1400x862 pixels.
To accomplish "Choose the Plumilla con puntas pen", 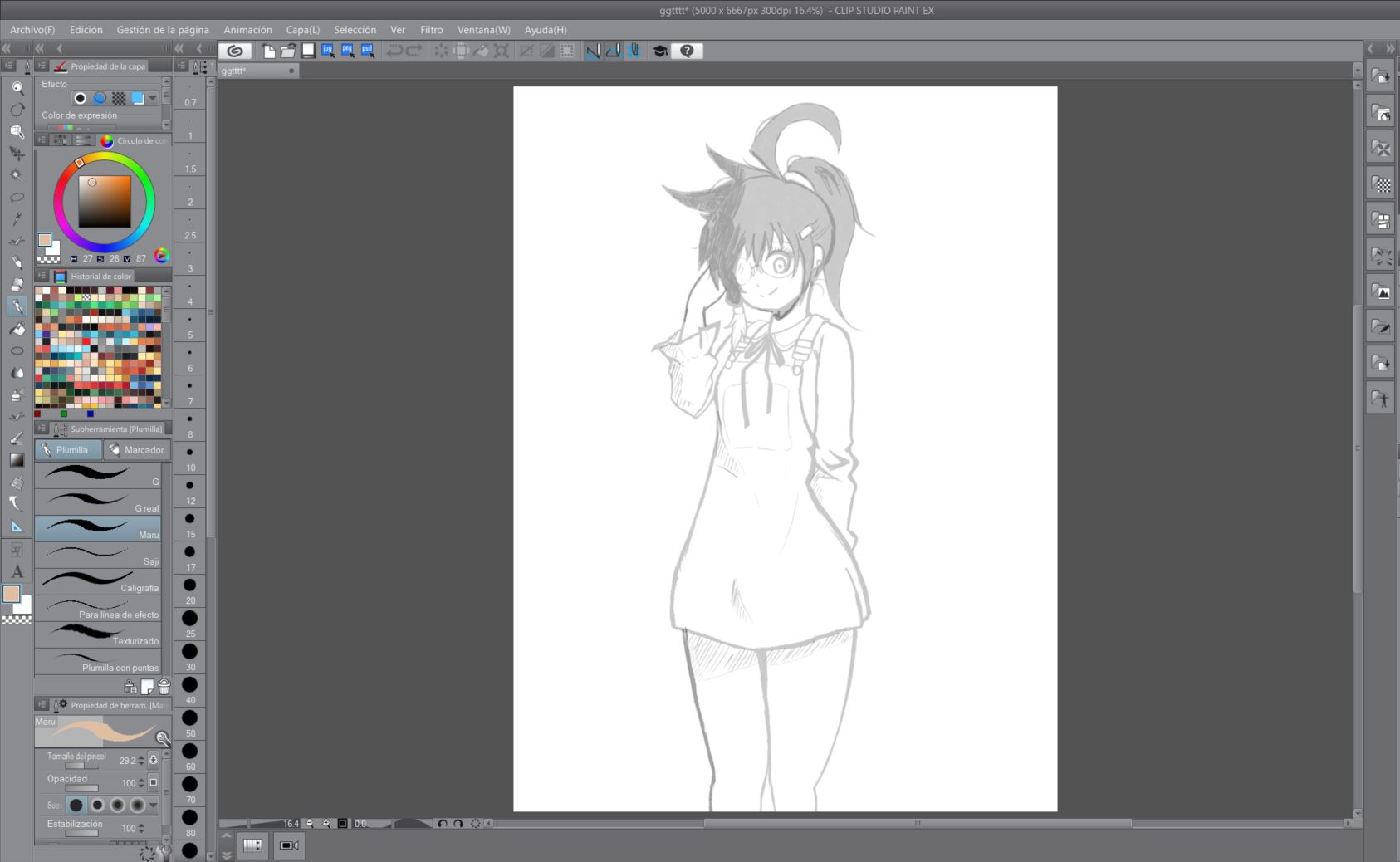I will [98, 661].
